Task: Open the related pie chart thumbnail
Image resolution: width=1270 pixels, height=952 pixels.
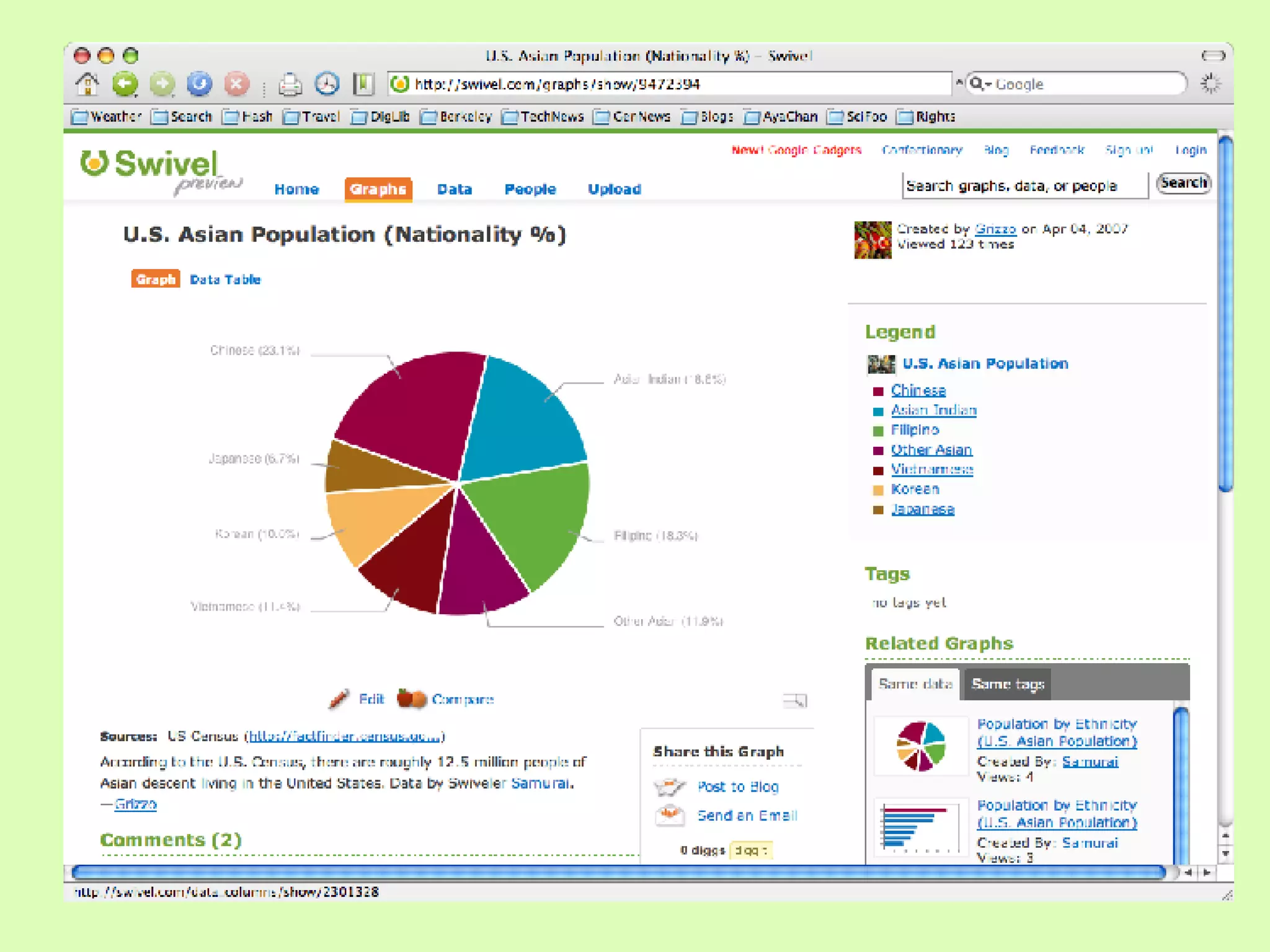Action: pos(921,746)
